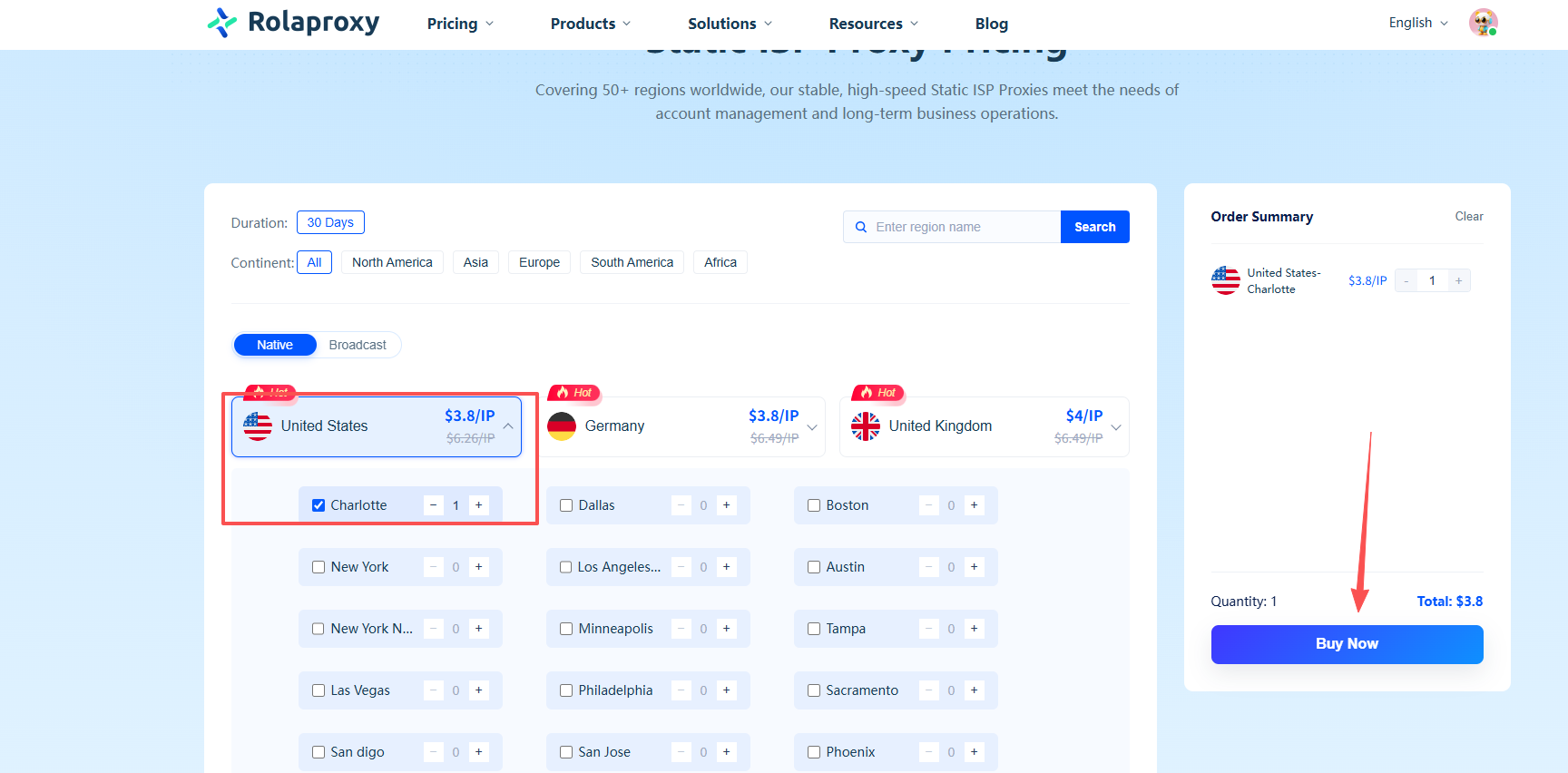Filter continents by All
Viewport: 1568px width, 773px height.
point(314,262)
